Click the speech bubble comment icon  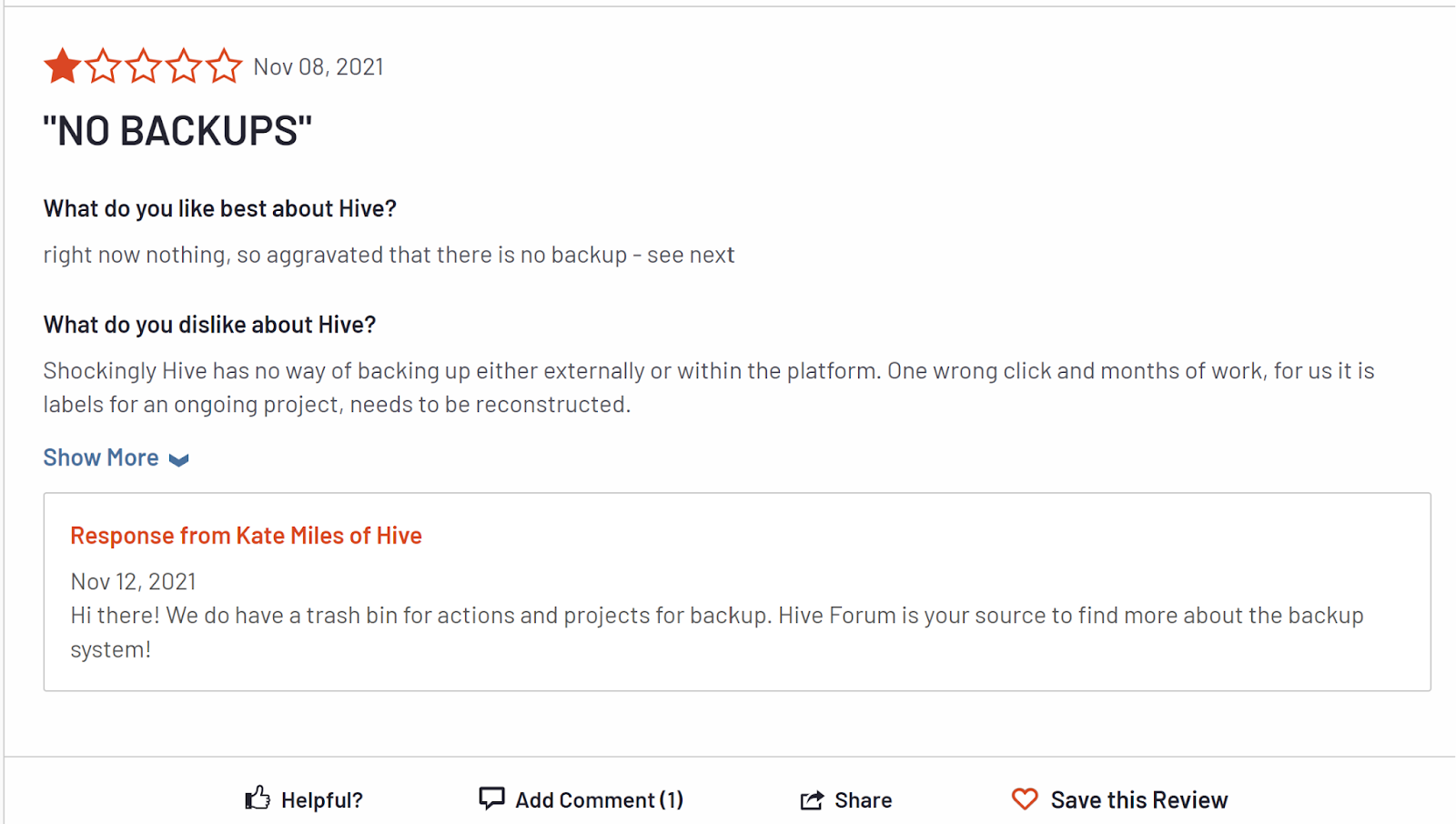(491, 799)
